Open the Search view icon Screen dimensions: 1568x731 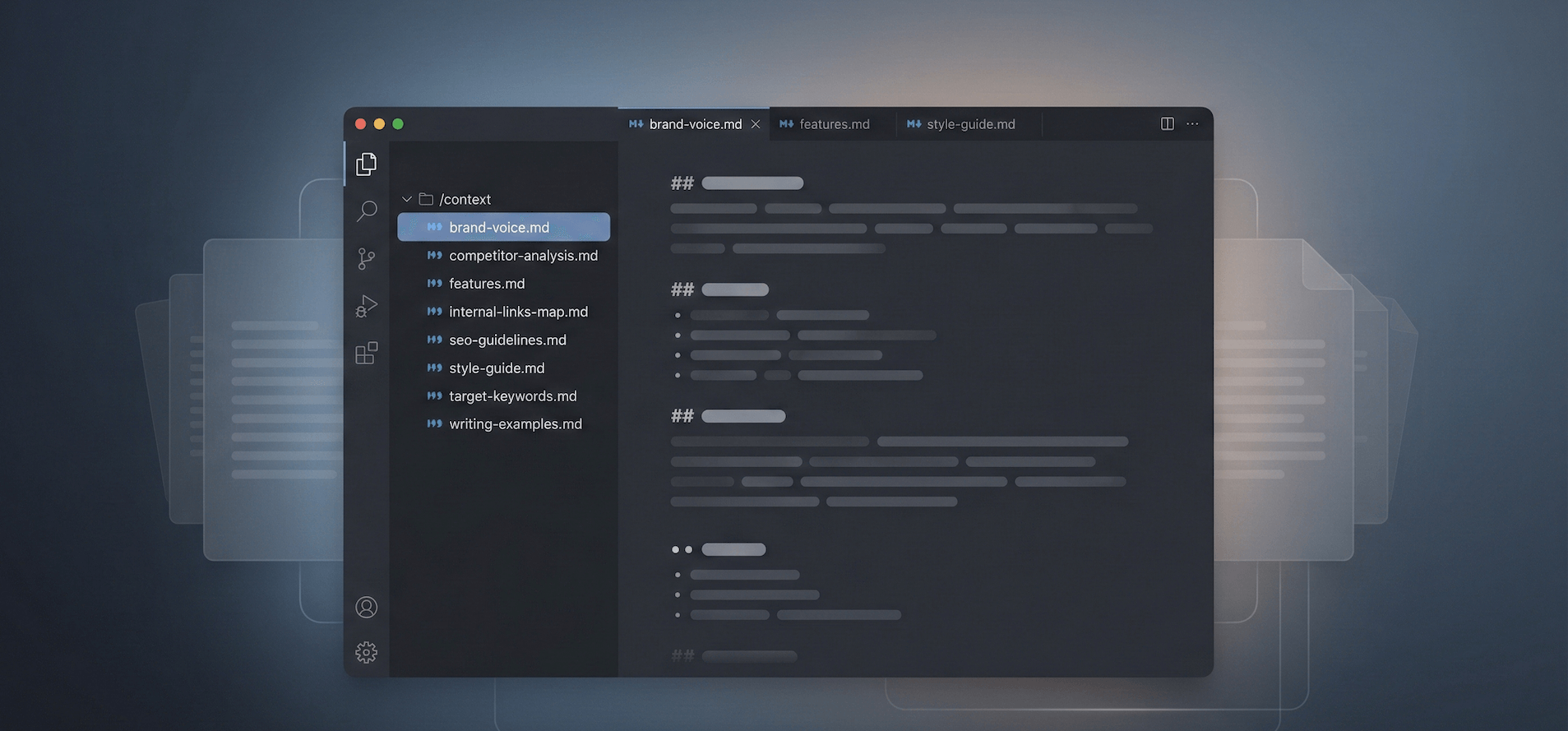pyautogui.click(x=367, y=211)
